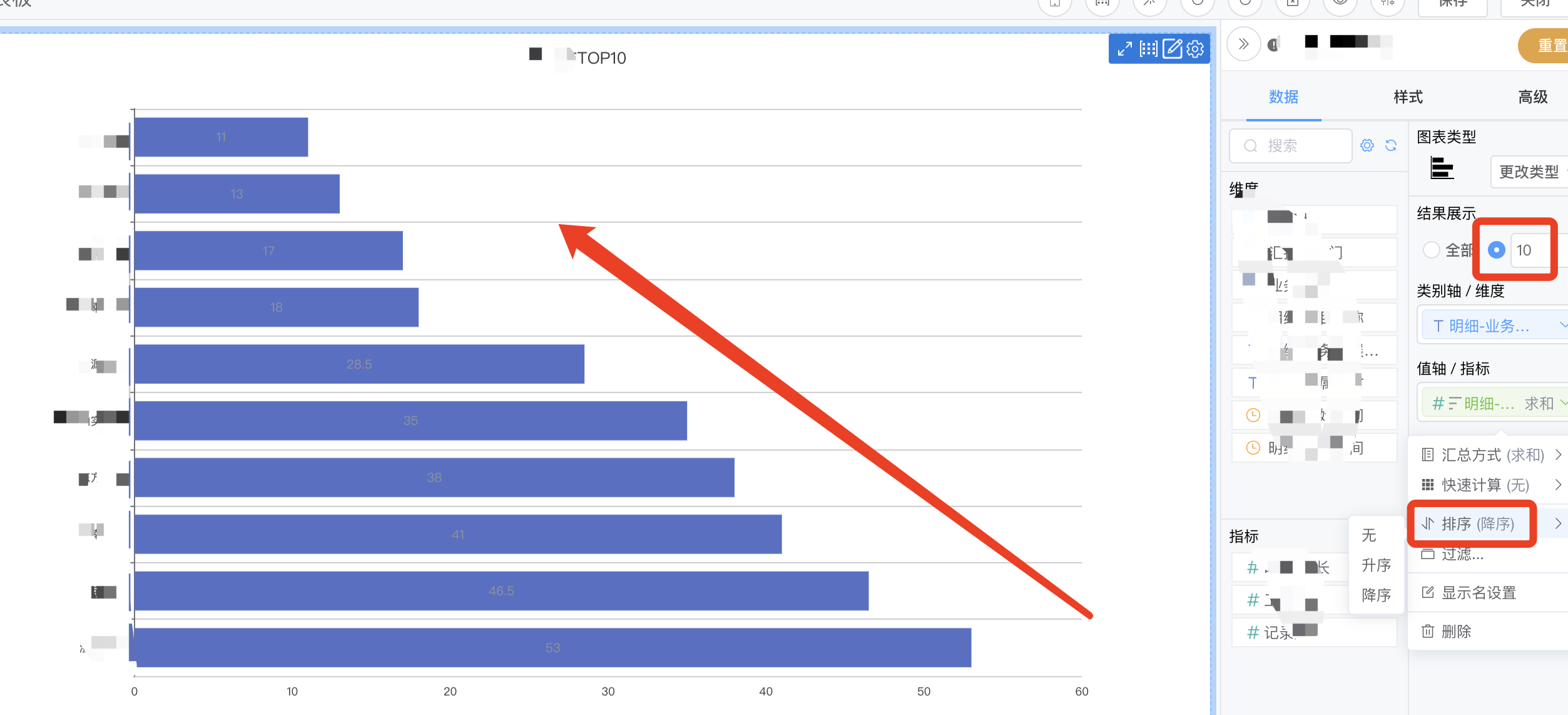Screen dimensions: 1568x715
Task: Click the sort arrows icon in menu
Action: (x=1428, y=523)
